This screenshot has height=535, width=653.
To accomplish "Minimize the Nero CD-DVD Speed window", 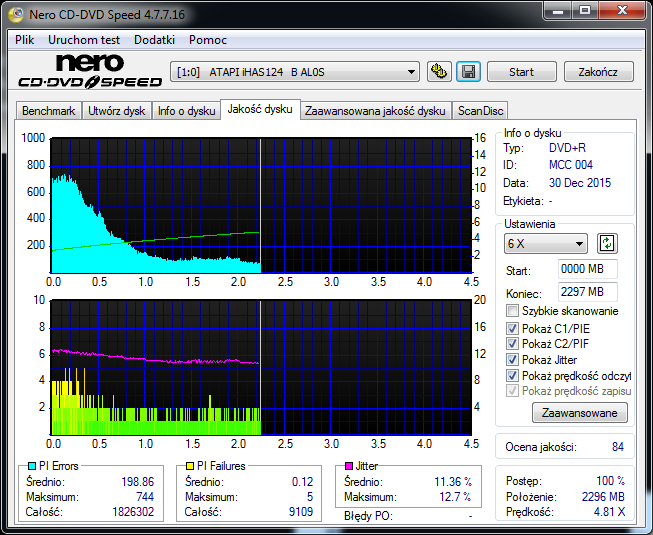I will 558,10.
